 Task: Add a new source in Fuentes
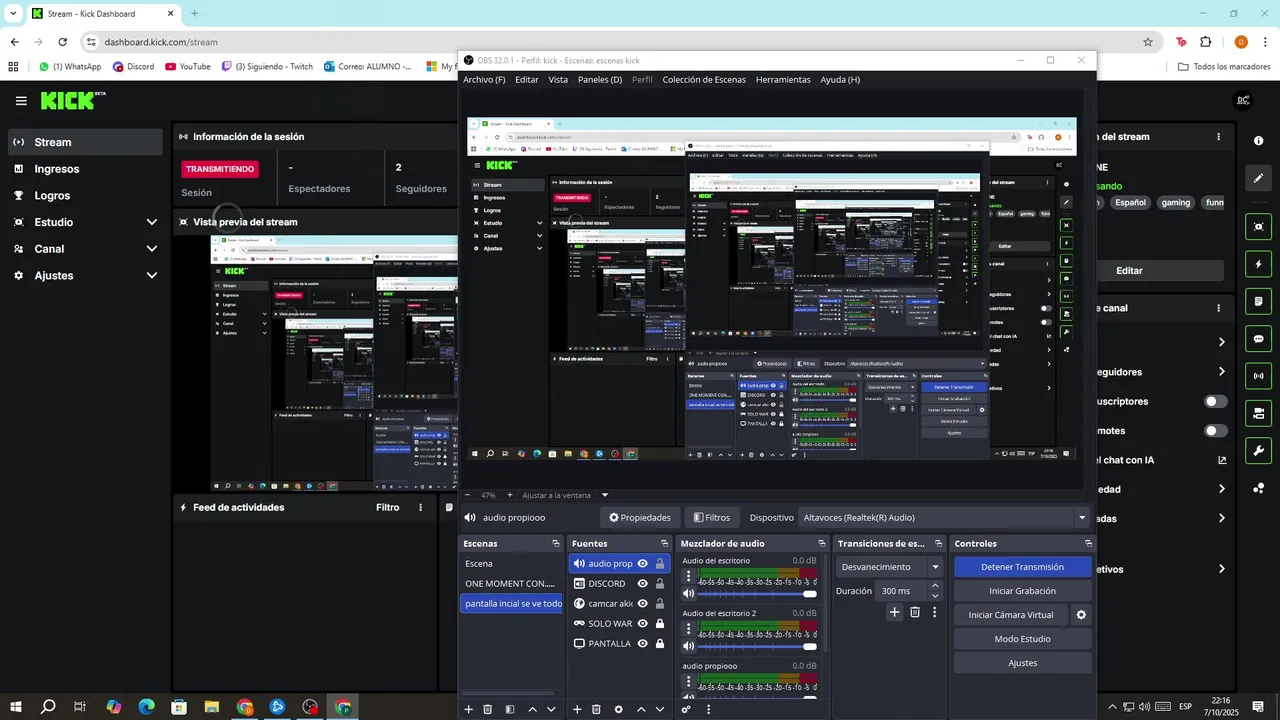[x=577, y=709]
